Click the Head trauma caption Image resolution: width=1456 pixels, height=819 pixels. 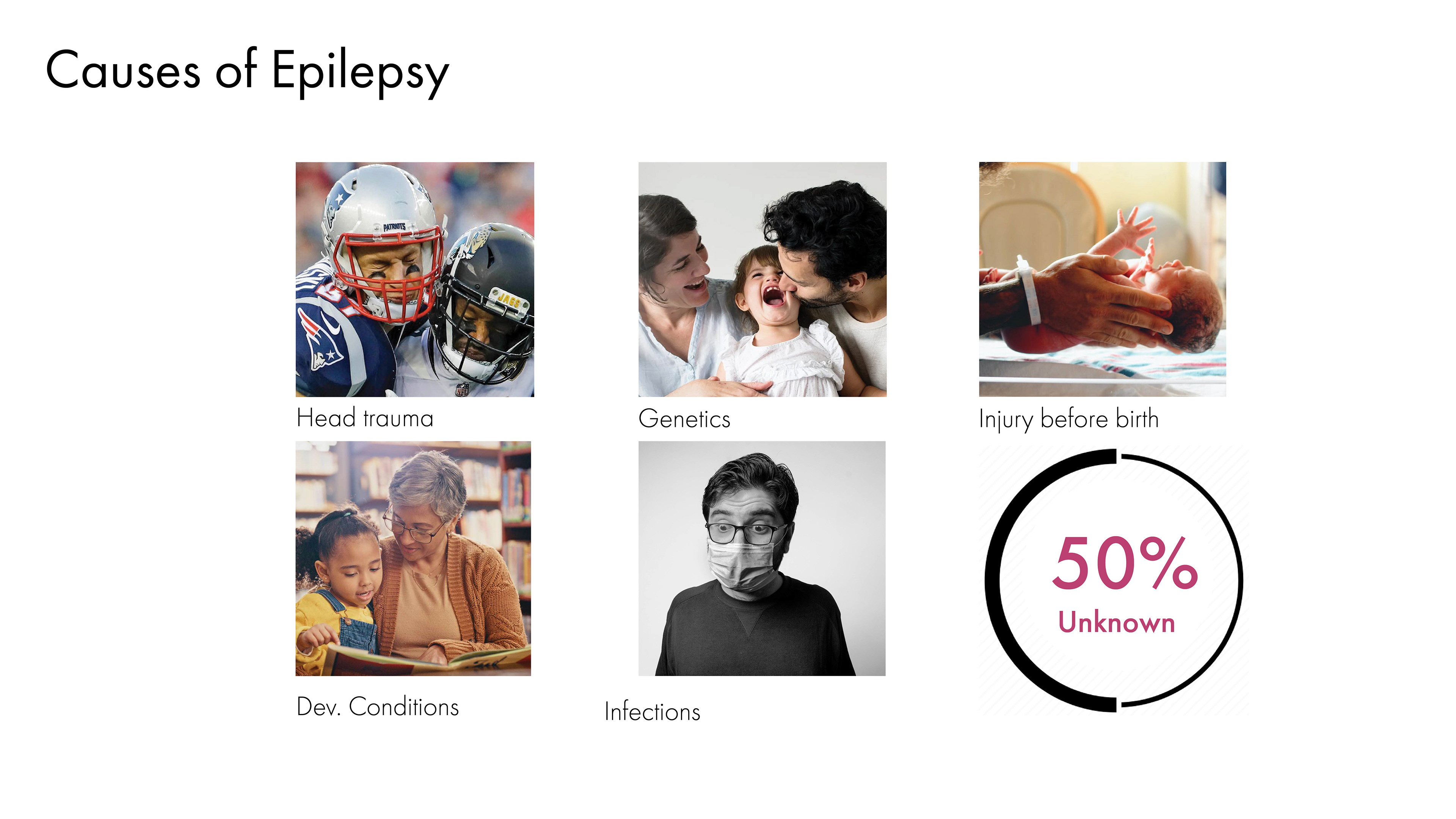tap(364, 419)
